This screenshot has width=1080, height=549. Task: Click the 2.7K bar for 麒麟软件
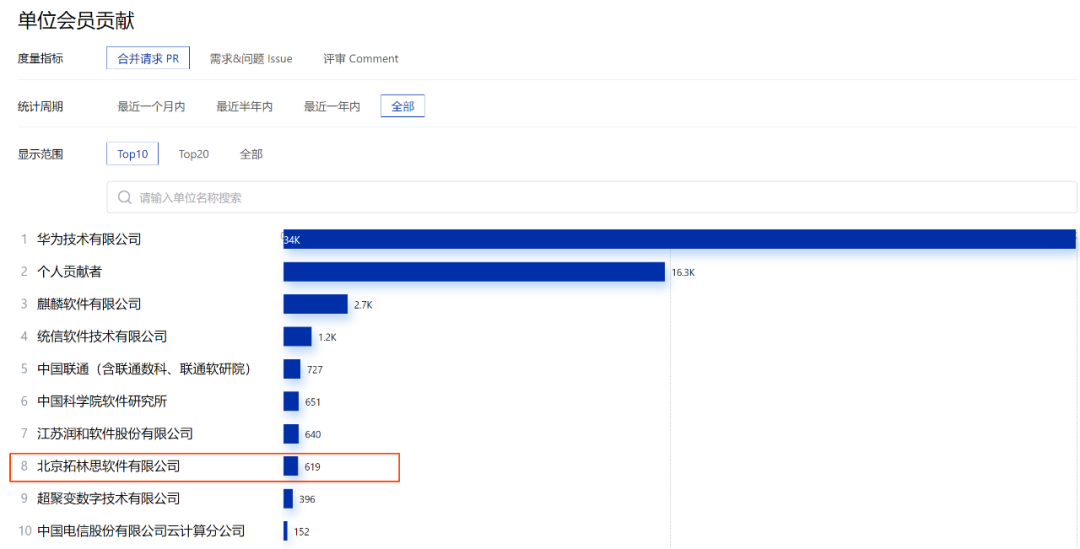[315, 304]
